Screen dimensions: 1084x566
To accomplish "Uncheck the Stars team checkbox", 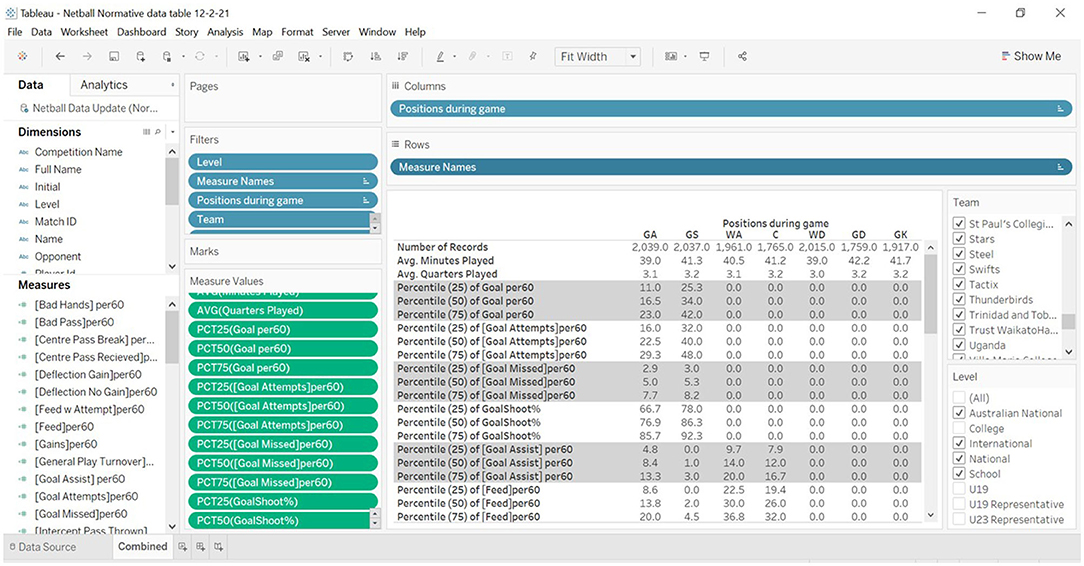I will click(959, 238).
